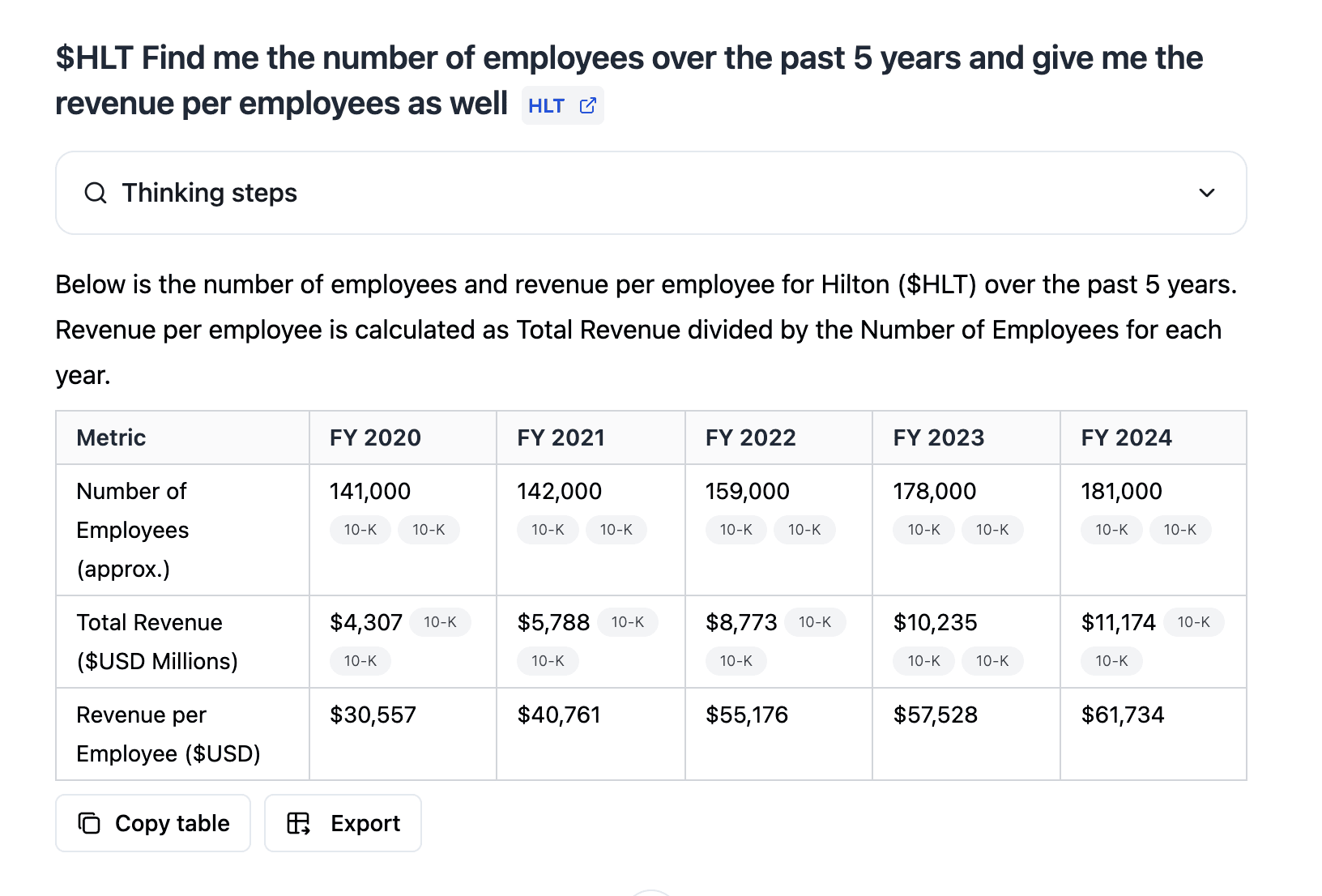Open second 10-K source under 178,000

coord(992,530)
